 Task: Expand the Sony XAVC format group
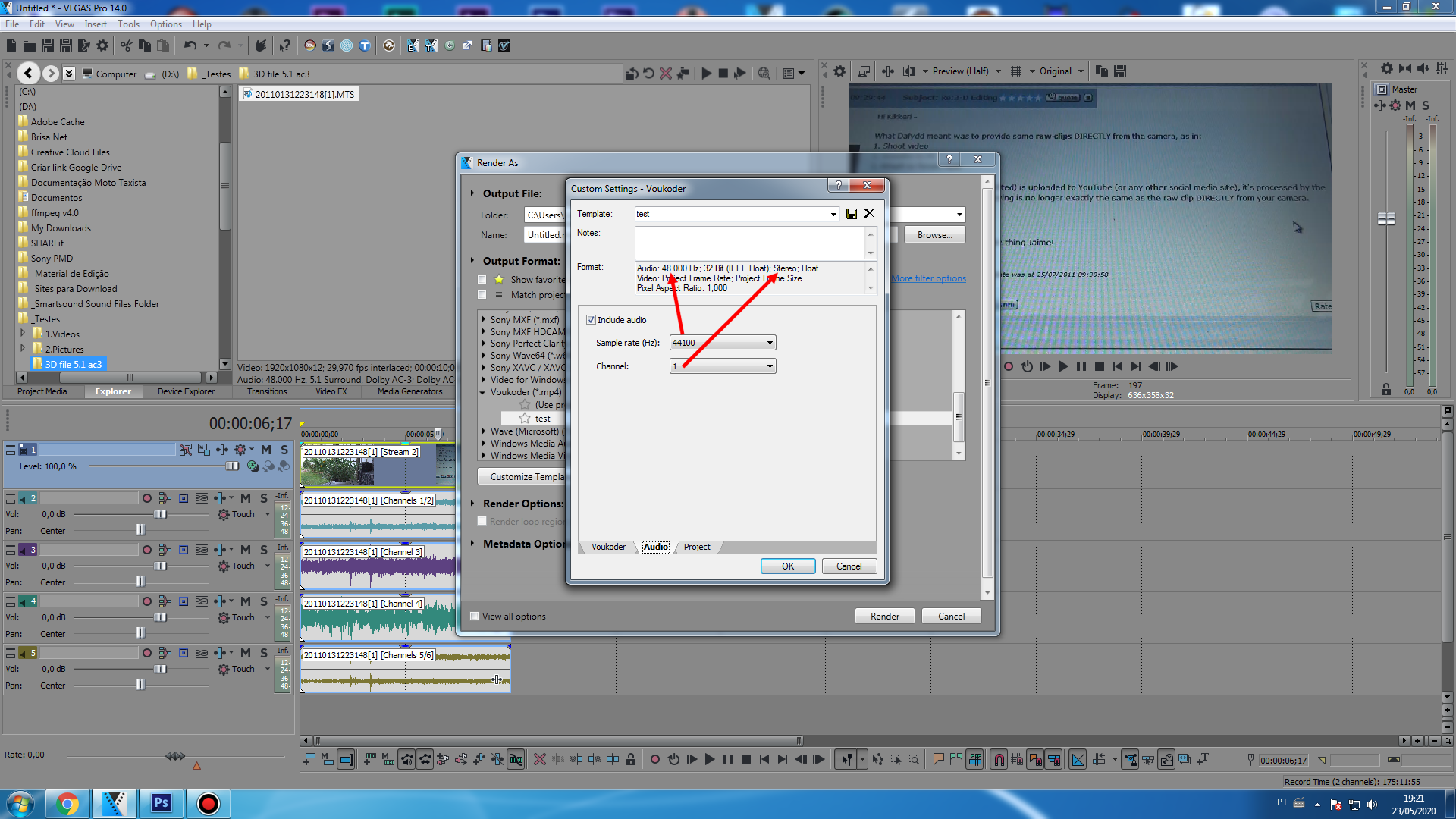484,368
